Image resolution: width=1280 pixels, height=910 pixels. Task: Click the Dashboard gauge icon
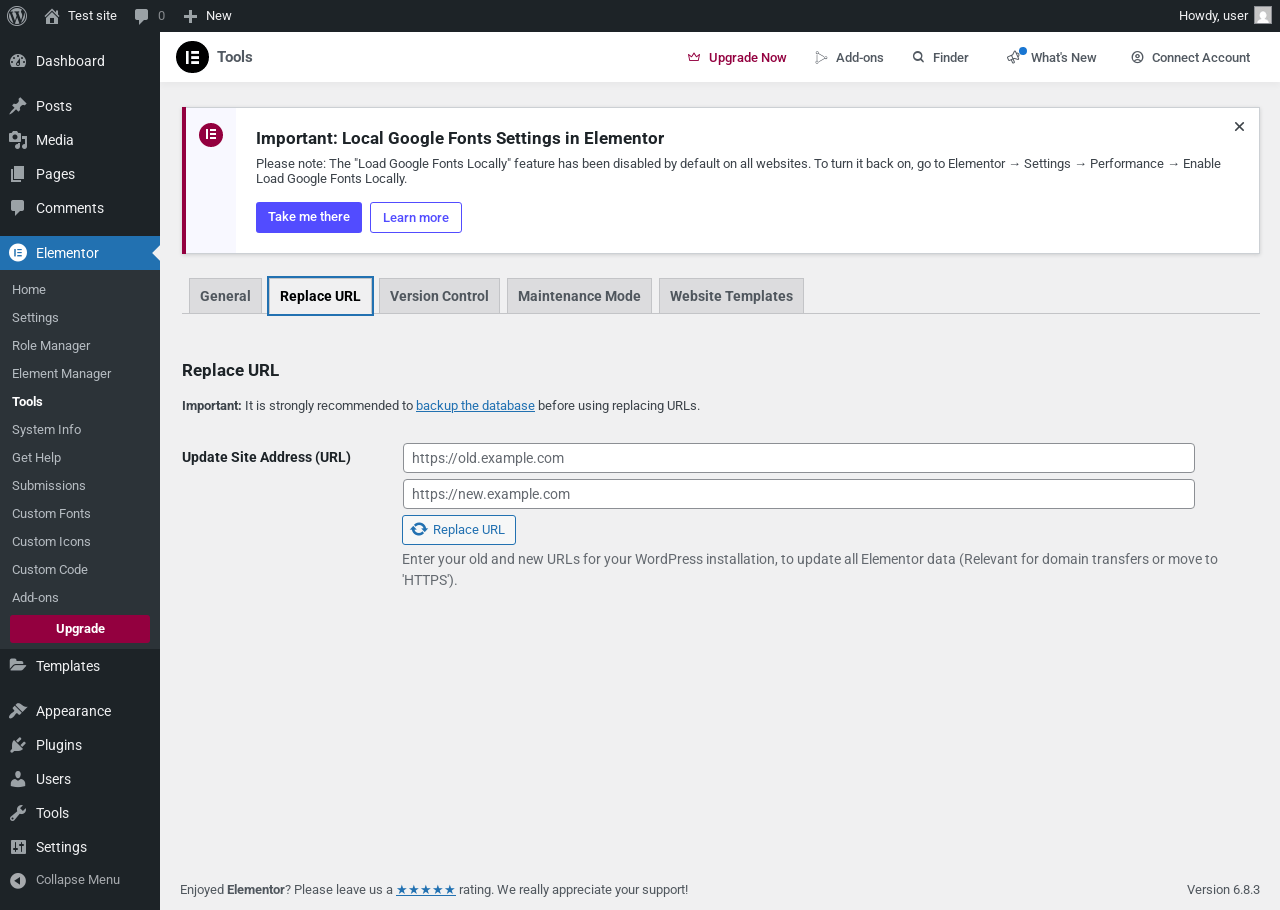coord(18,61)
